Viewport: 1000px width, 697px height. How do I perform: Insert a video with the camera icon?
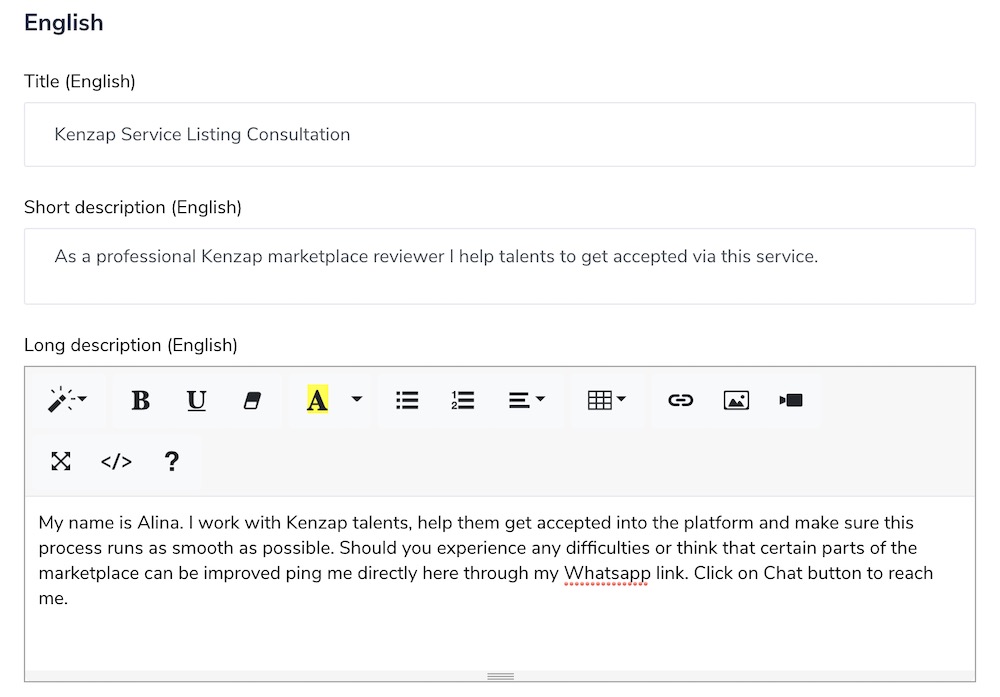pyautogui.click(x=791, y=400)
